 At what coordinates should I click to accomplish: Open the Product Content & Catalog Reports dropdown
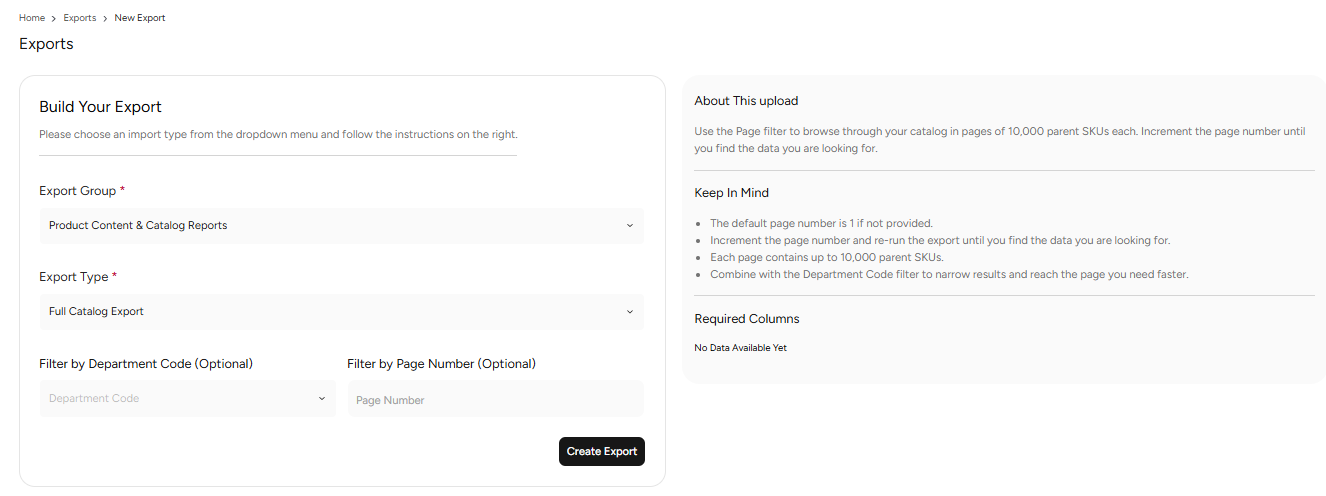(341, 226)
